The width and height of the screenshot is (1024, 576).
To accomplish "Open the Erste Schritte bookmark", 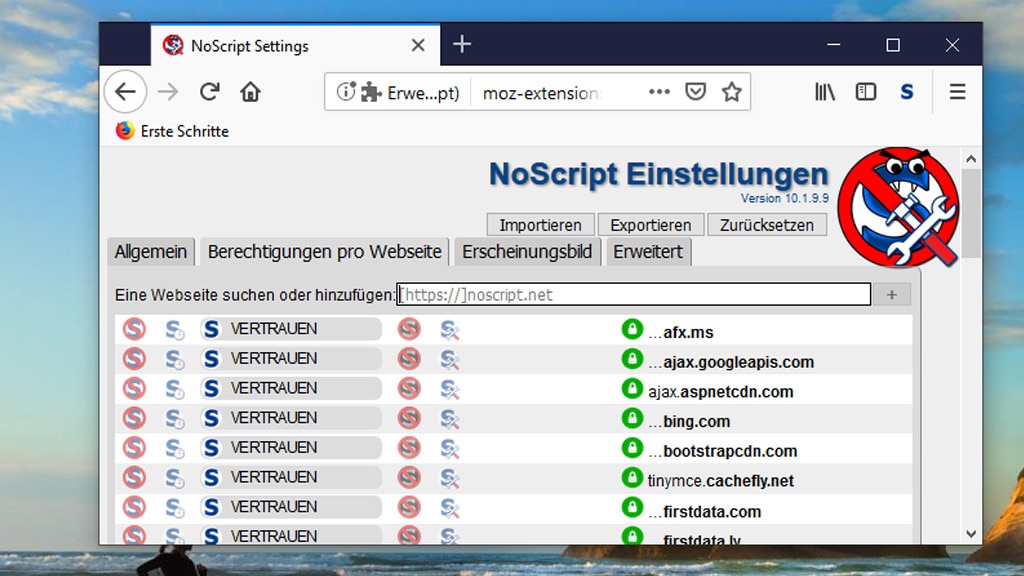I will pyautogui.click(x=172, y=131).
